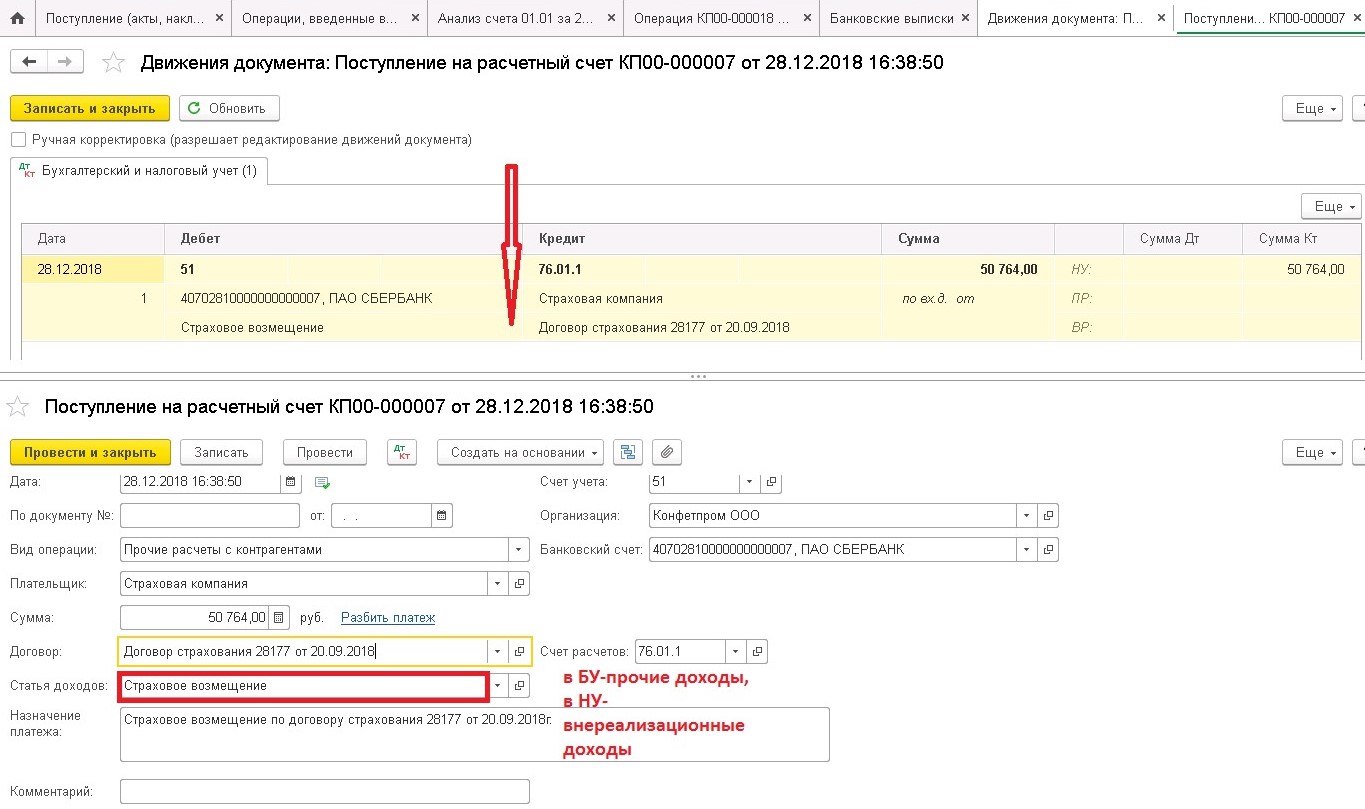
Task: Open the Плательщик record link button
Action: (519, 583)
